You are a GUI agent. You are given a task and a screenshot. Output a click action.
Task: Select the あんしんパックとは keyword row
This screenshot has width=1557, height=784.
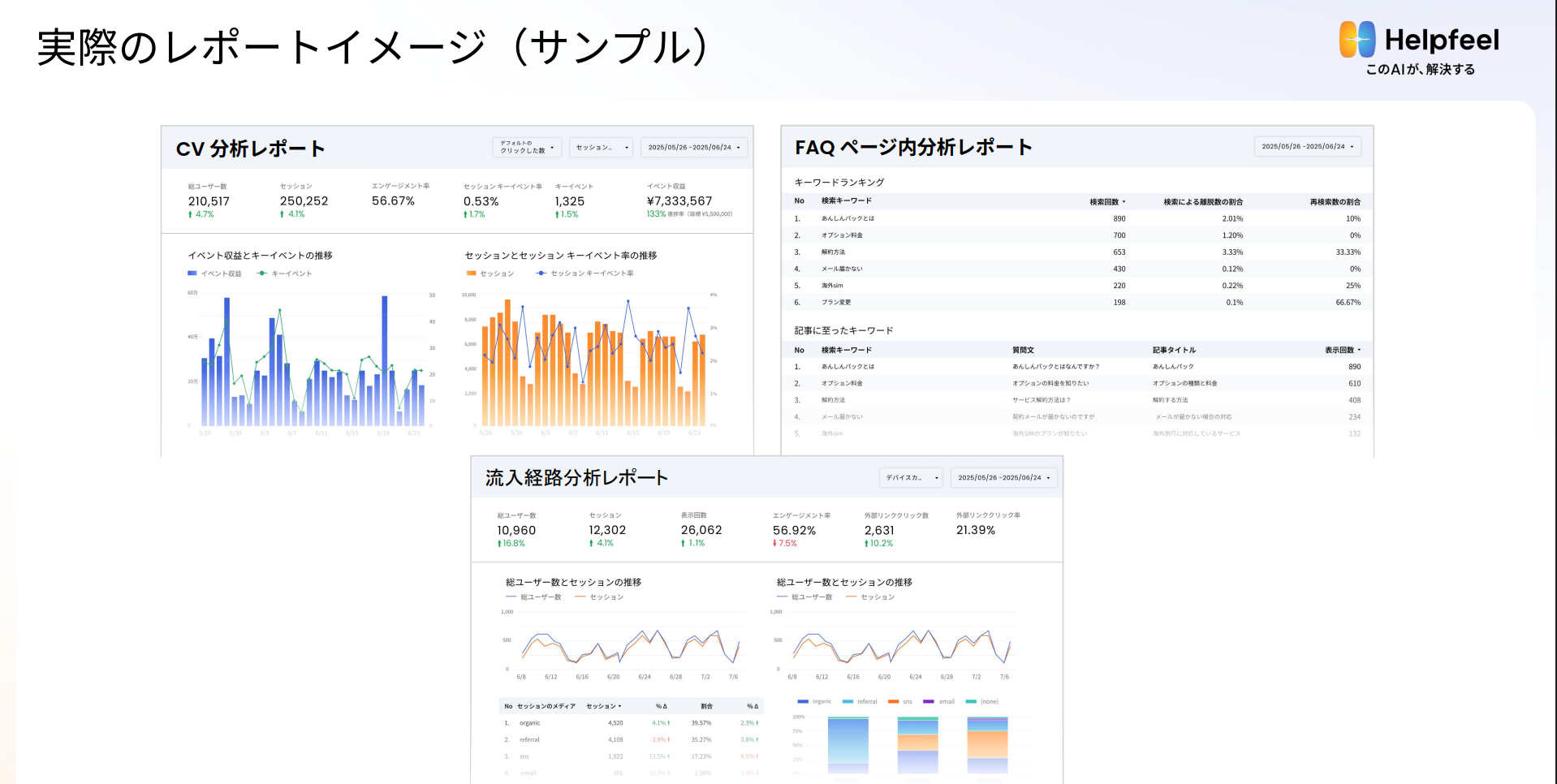[x=848, y=218]
